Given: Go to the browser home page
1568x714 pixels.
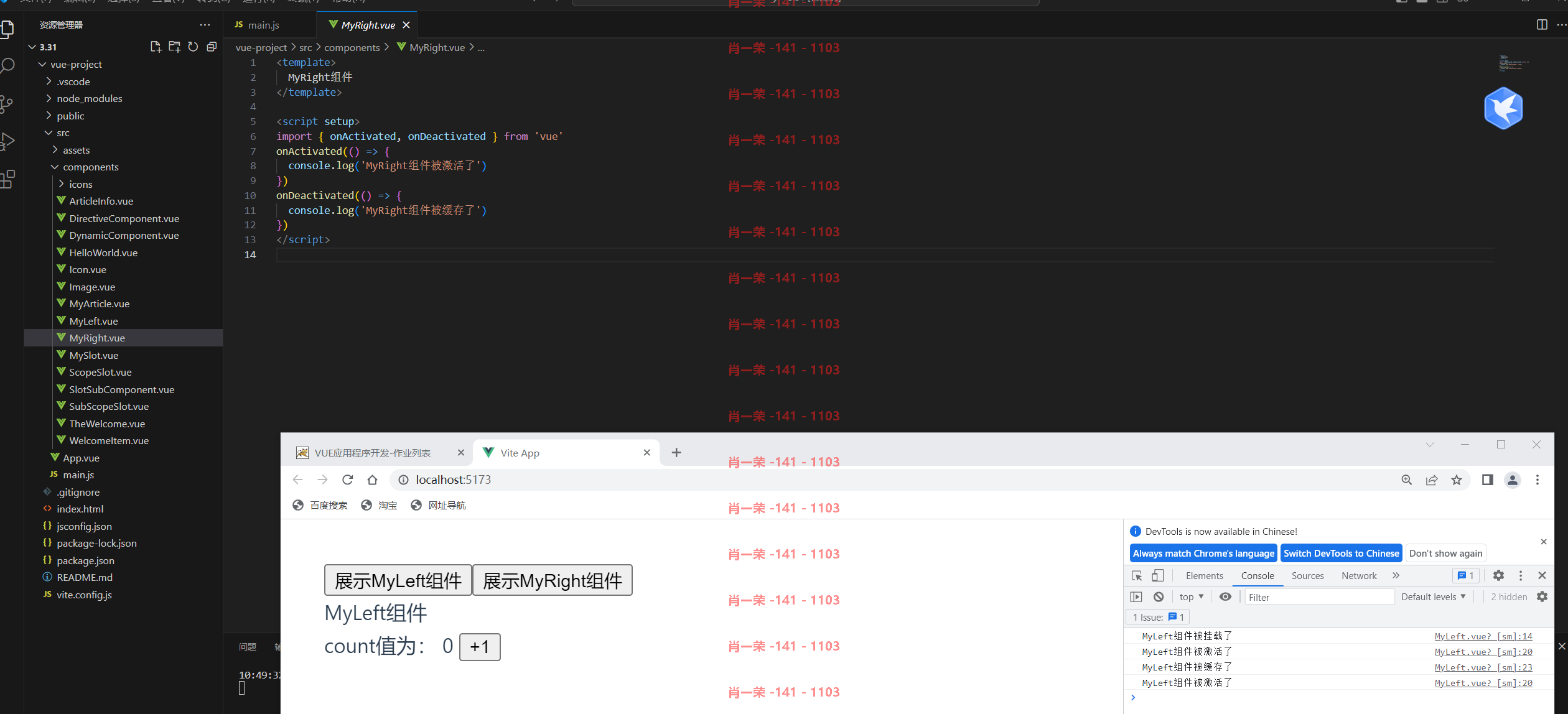Looking at the screenshot, I should (372, 480).
